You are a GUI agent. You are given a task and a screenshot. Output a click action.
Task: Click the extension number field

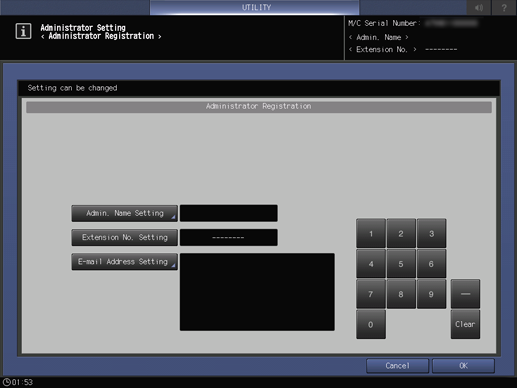(229, 237)
